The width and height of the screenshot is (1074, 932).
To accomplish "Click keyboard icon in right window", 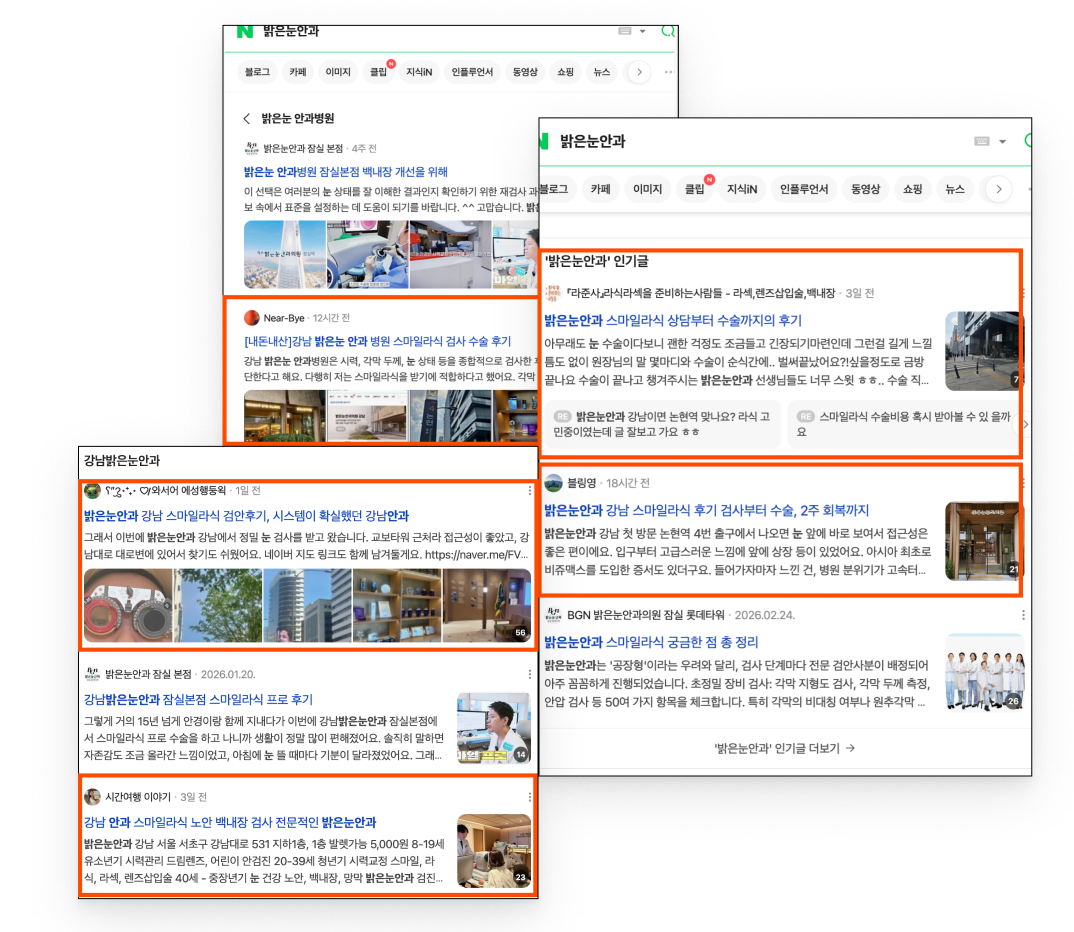I will tap(982, 141).
